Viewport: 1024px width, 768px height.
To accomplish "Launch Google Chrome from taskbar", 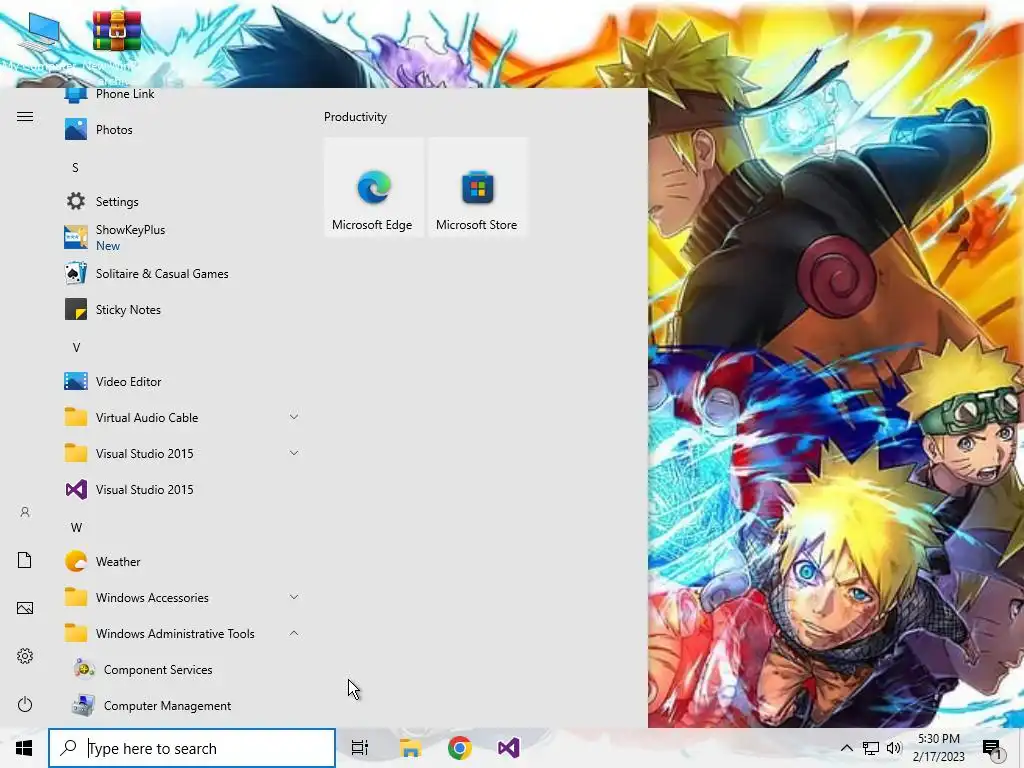I will (x=460, y=748).
